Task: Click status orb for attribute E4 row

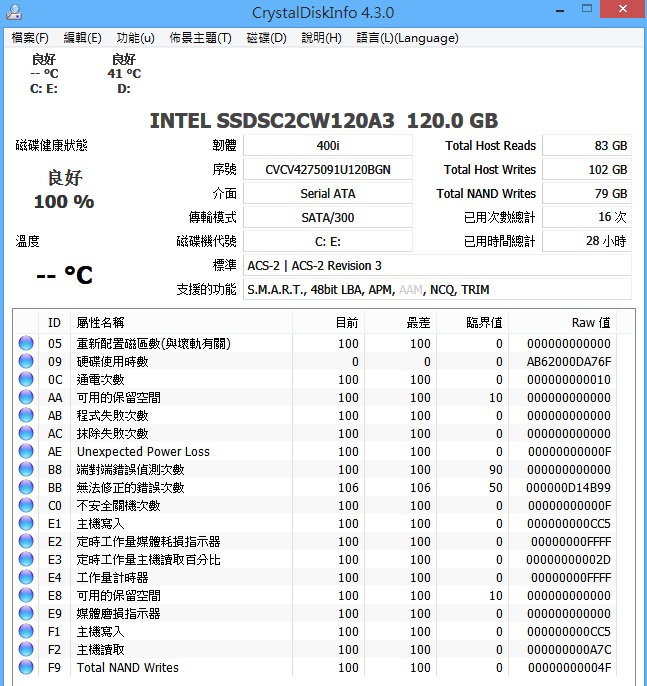Action: pos(26,577)
